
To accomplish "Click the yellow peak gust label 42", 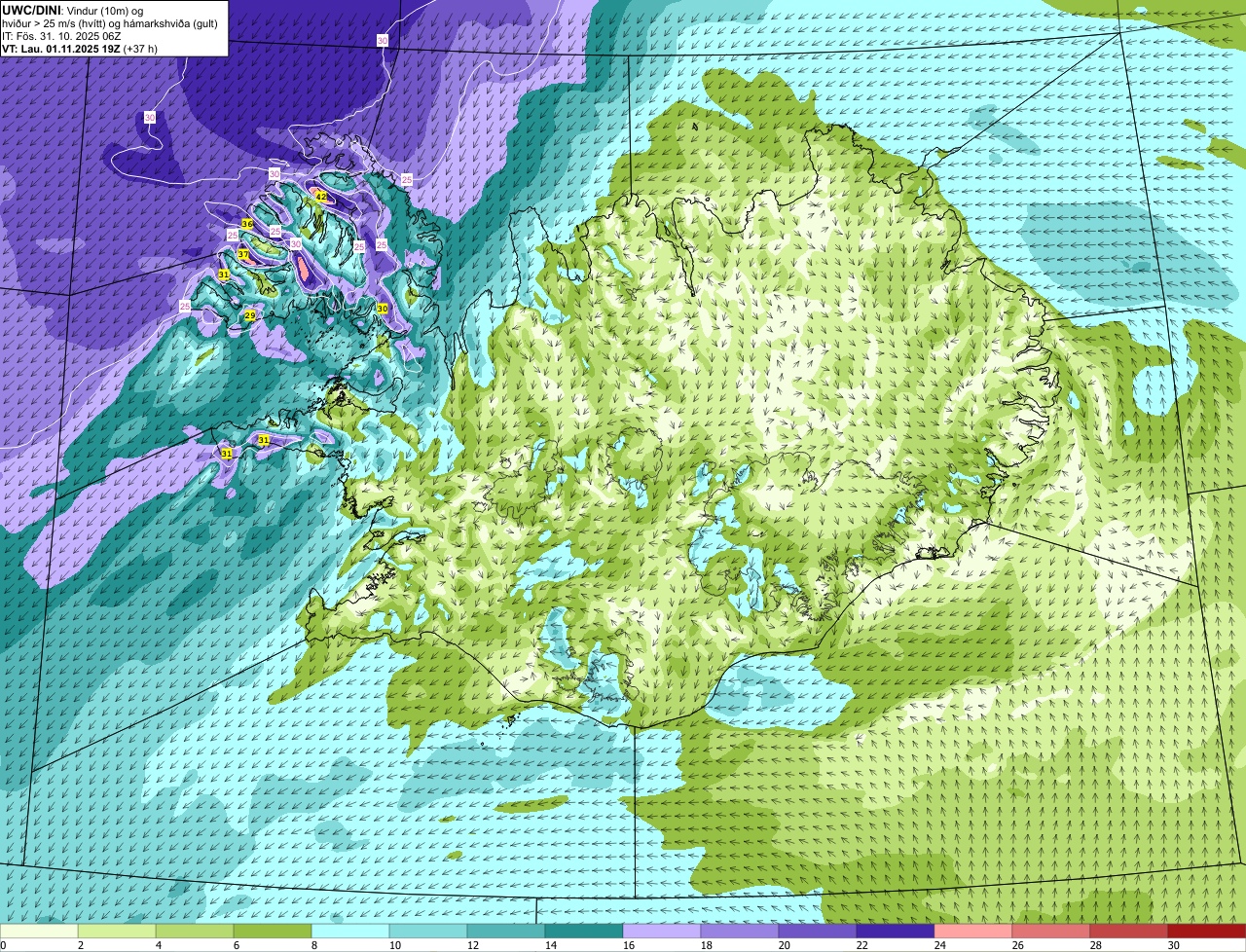I will (320, 197).
